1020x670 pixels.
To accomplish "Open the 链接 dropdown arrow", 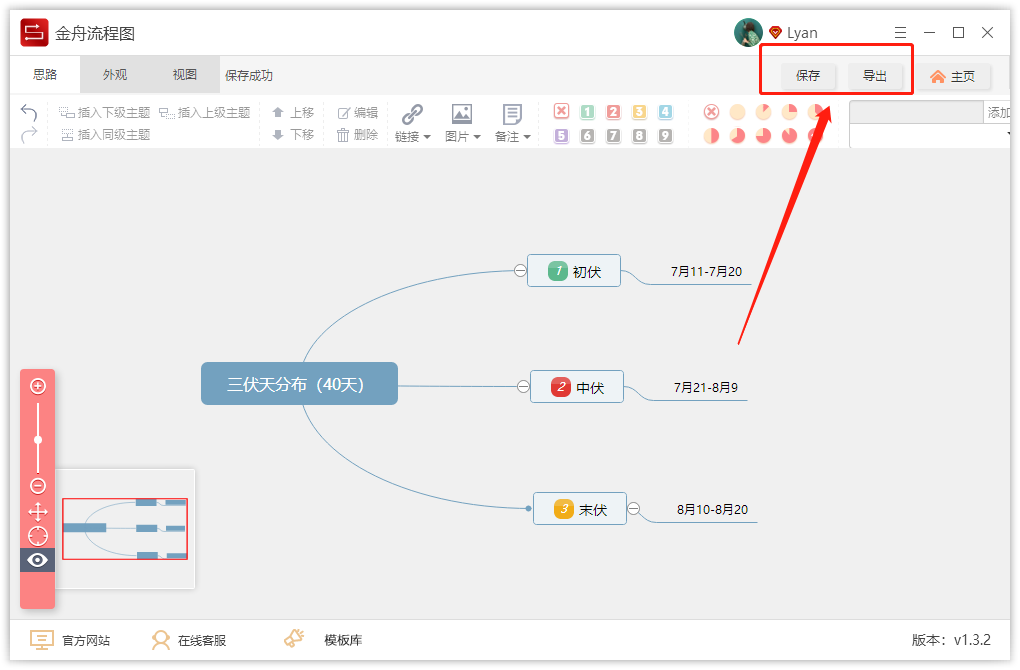I will tap(427, 137).
